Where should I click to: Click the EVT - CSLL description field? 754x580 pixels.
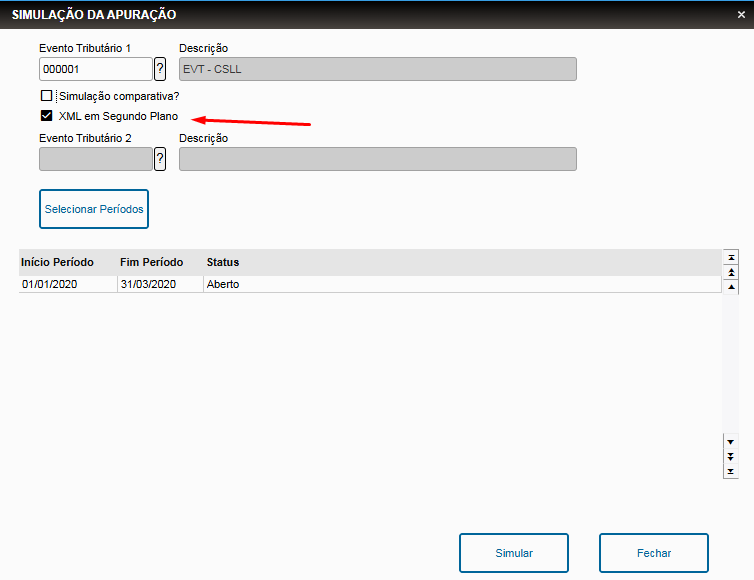click(378, 69)
